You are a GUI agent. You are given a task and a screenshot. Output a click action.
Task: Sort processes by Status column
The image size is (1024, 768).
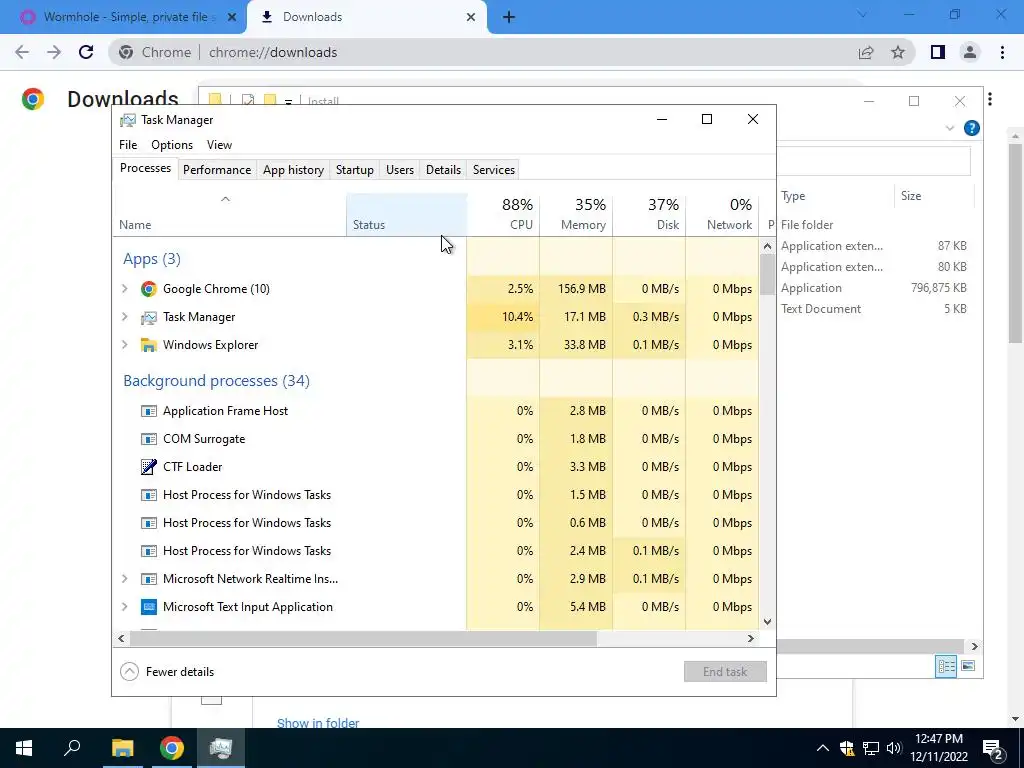point(406,214)
